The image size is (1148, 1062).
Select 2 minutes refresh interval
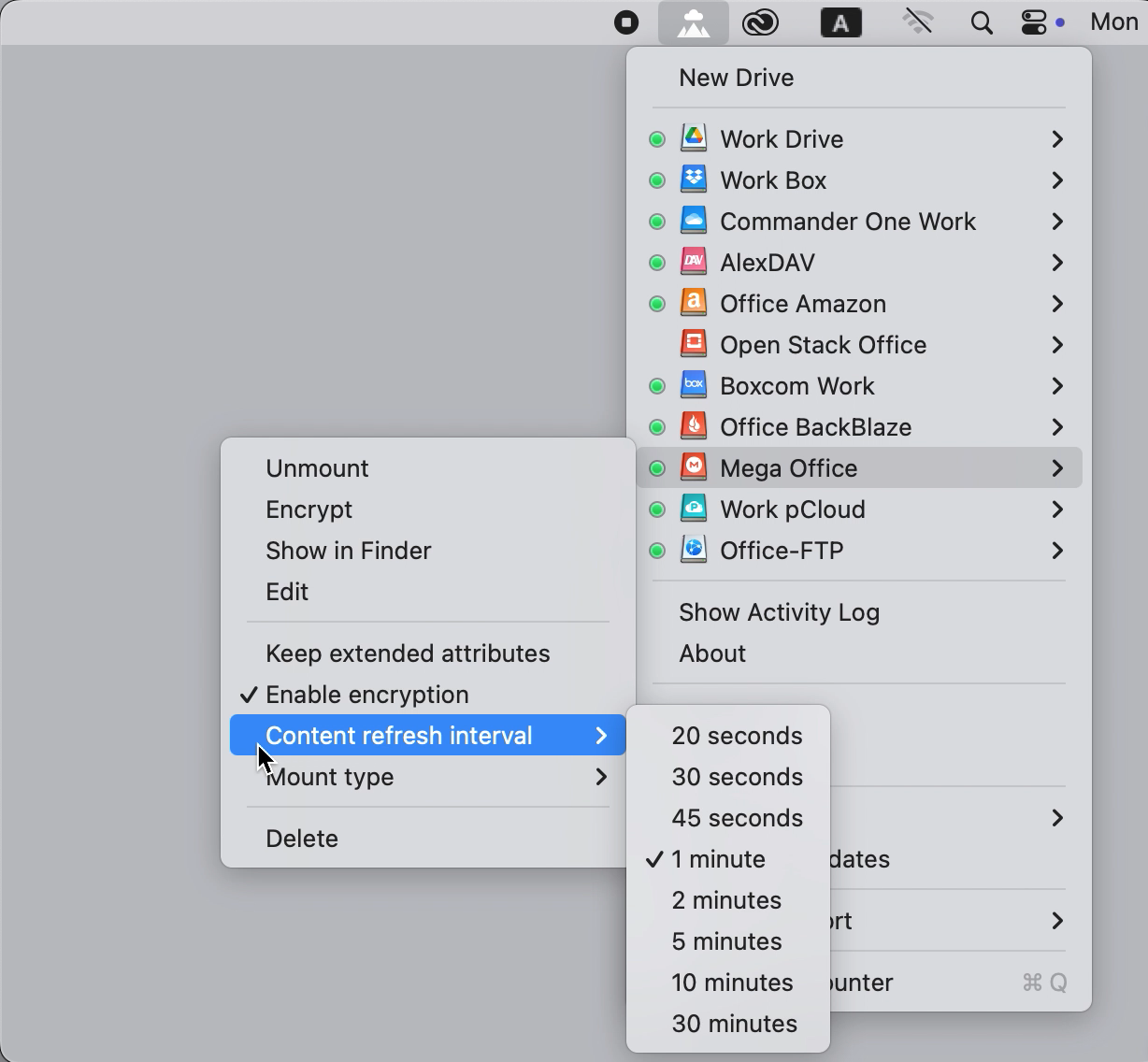(x=728, y=900)
